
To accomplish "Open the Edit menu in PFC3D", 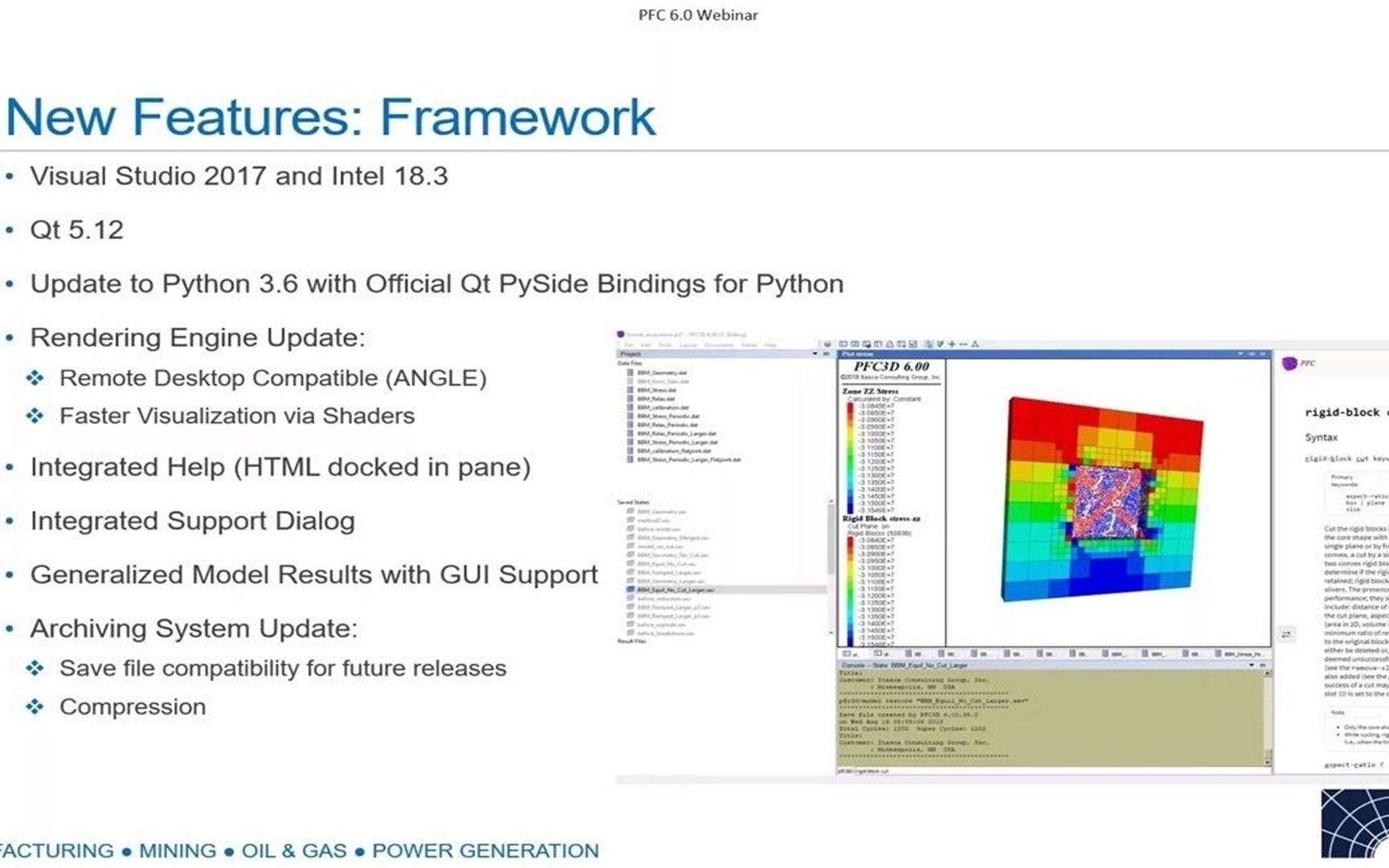I will [646, 345].
